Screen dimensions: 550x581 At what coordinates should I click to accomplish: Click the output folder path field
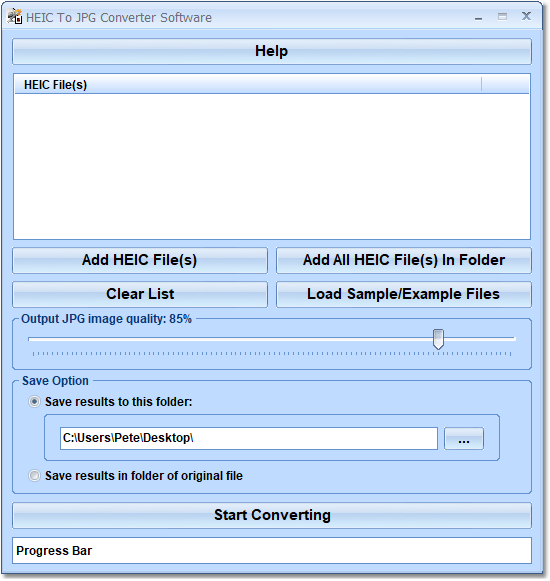click(249, 438)
